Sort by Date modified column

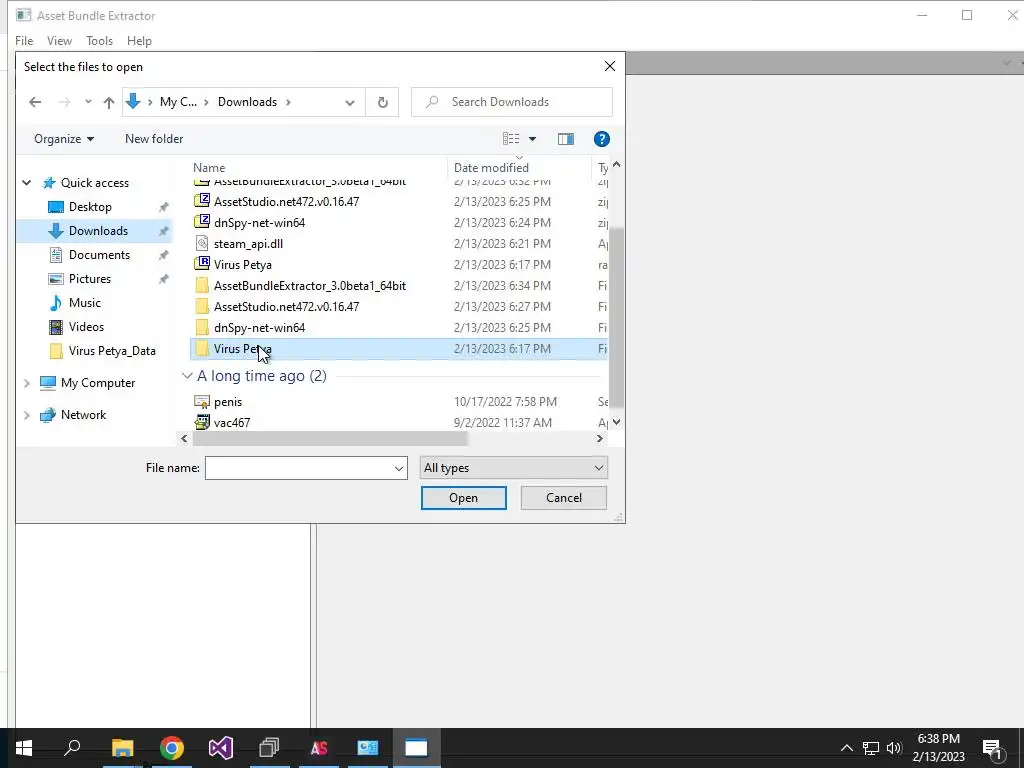tap(491, 168)
